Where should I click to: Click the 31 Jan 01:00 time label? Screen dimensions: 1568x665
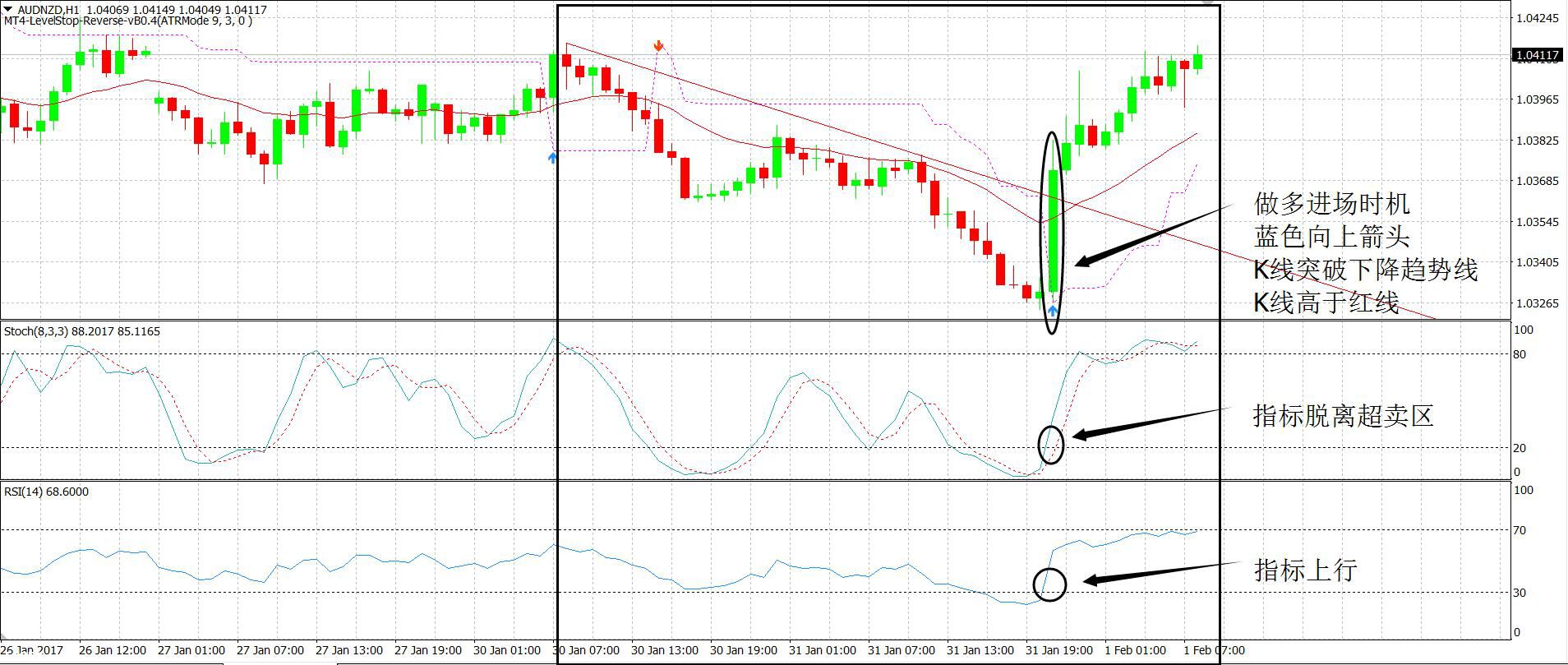[x=823, y=650]
